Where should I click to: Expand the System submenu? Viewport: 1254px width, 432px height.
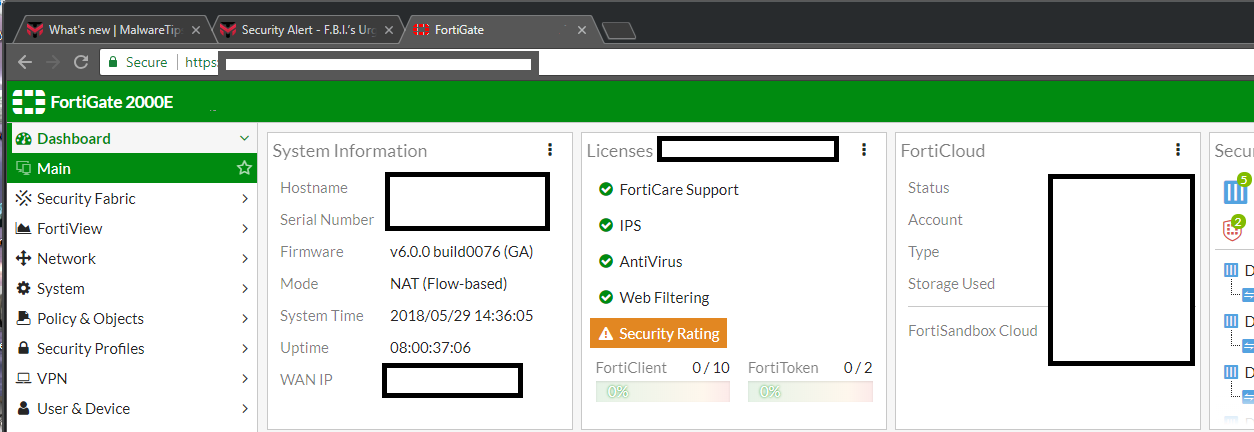pos(245,289)
